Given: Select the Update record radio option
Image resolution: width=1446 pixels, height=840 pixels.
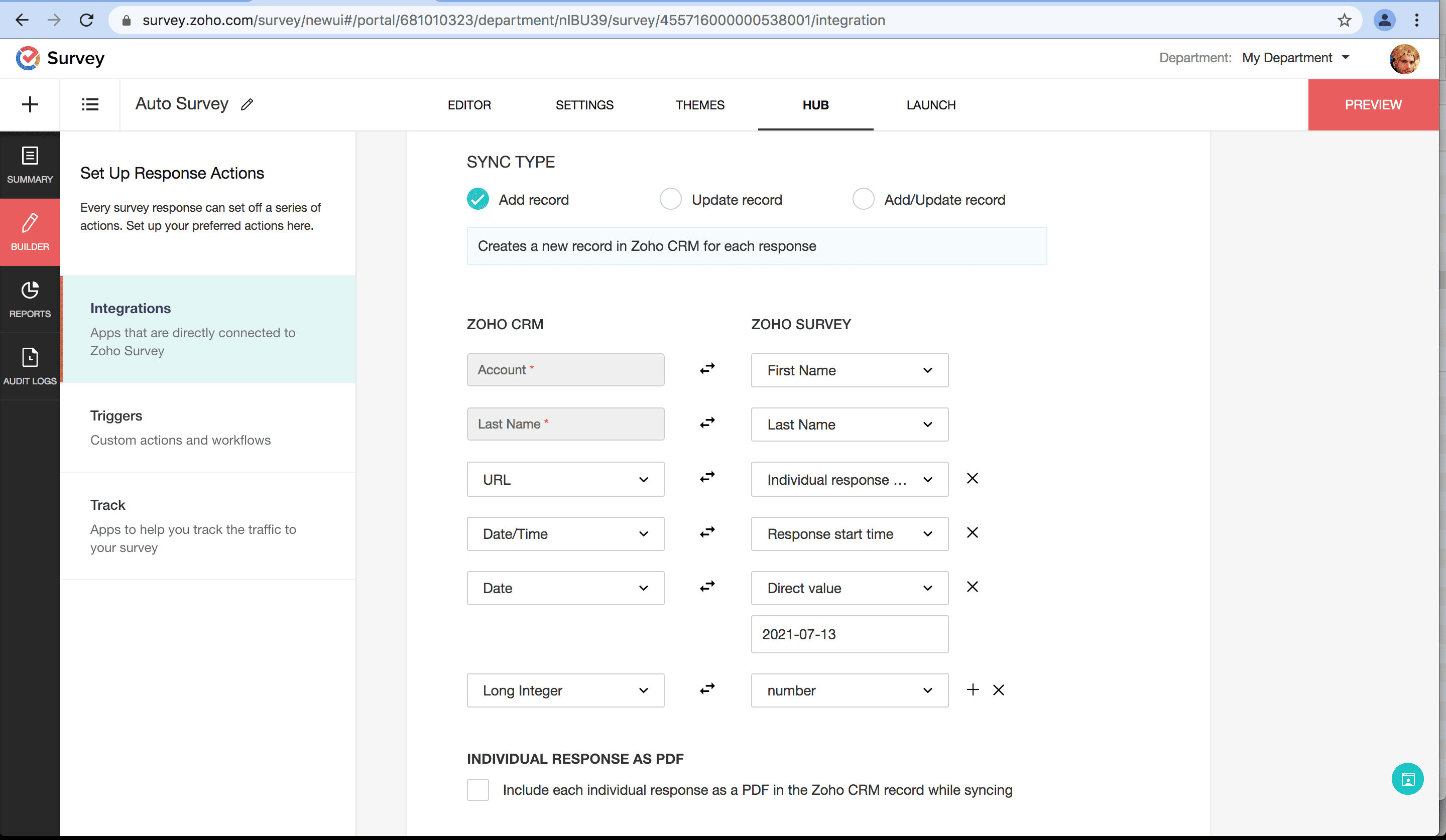Looking at the screenshot, I should coord(670,199).
